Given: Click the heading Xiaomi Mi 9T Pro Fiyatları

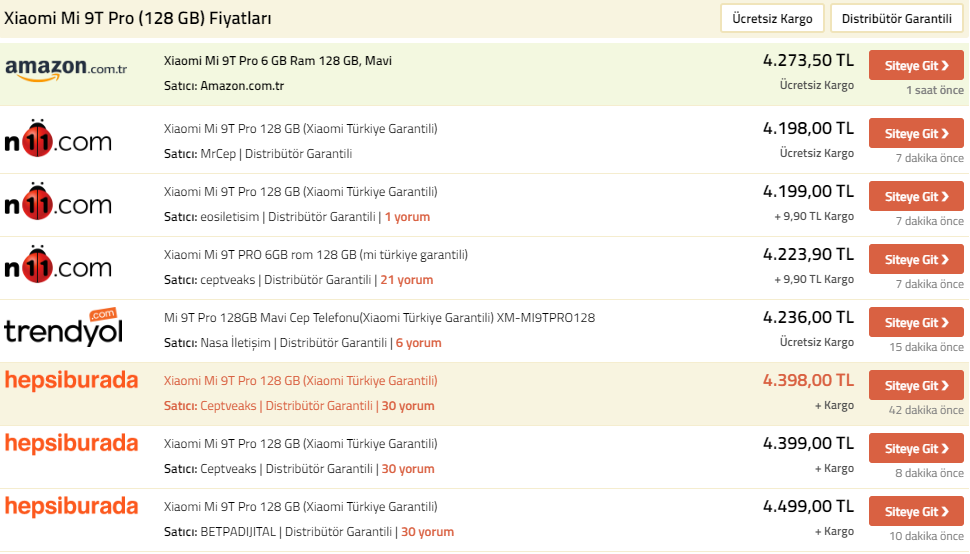Looking at the screenshot, I should [137, 19].
